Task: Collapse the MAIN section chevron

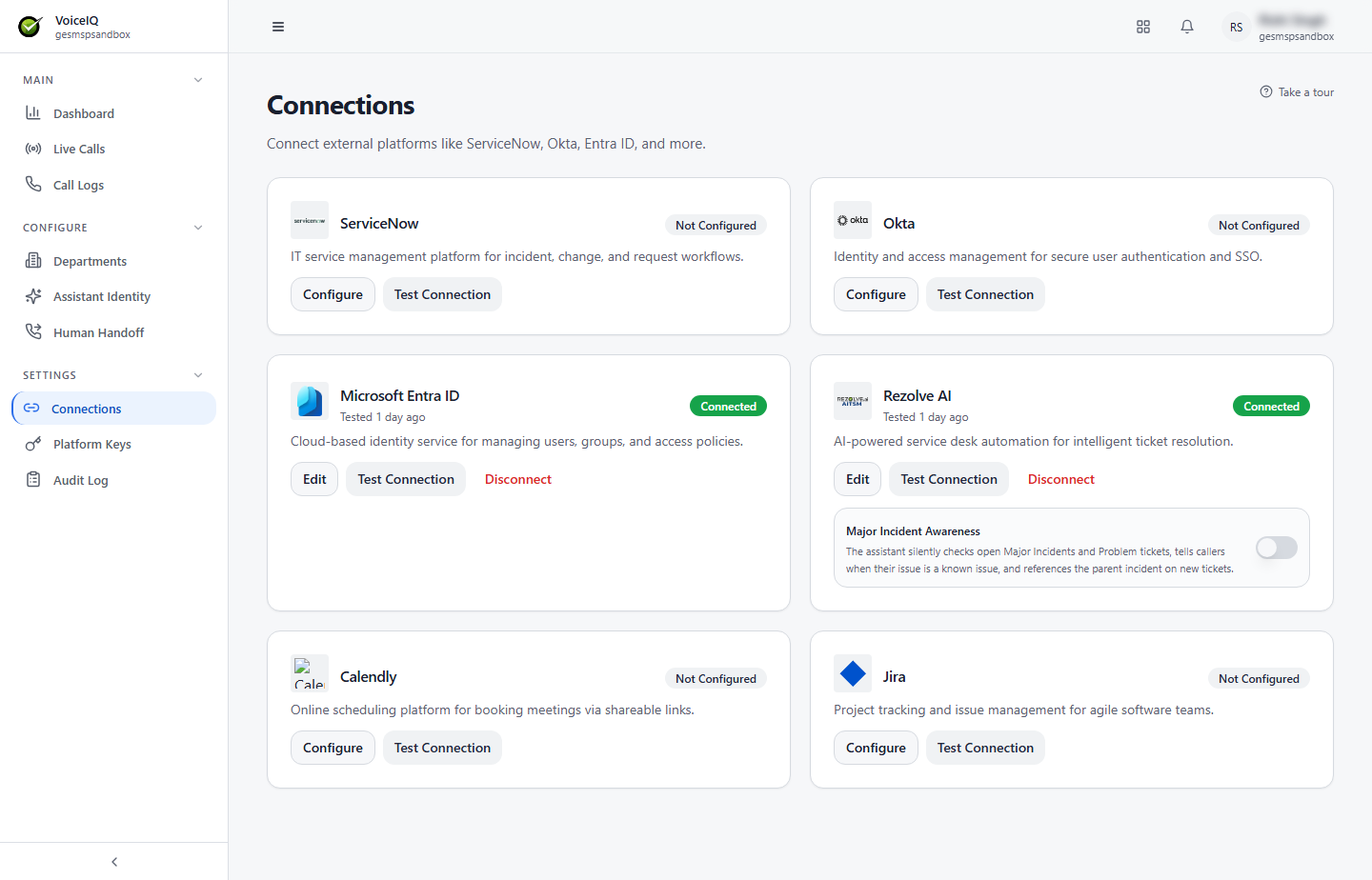Action: [x=198, y=80]
